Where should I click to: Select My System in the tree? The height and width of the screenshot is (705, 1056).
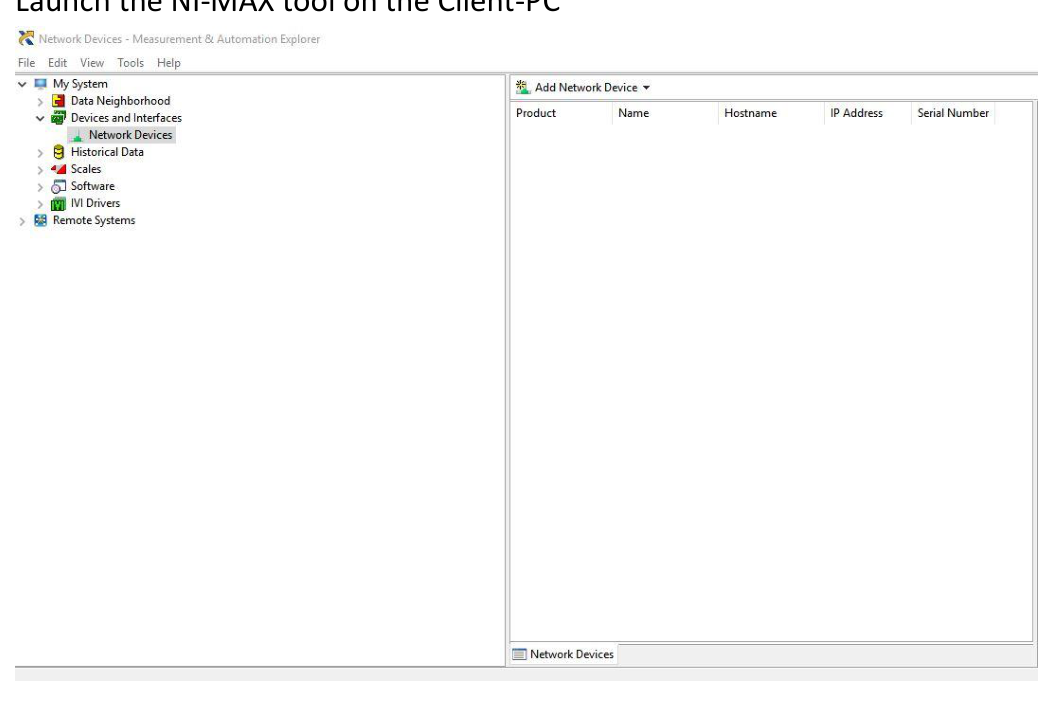pos(80,83)
